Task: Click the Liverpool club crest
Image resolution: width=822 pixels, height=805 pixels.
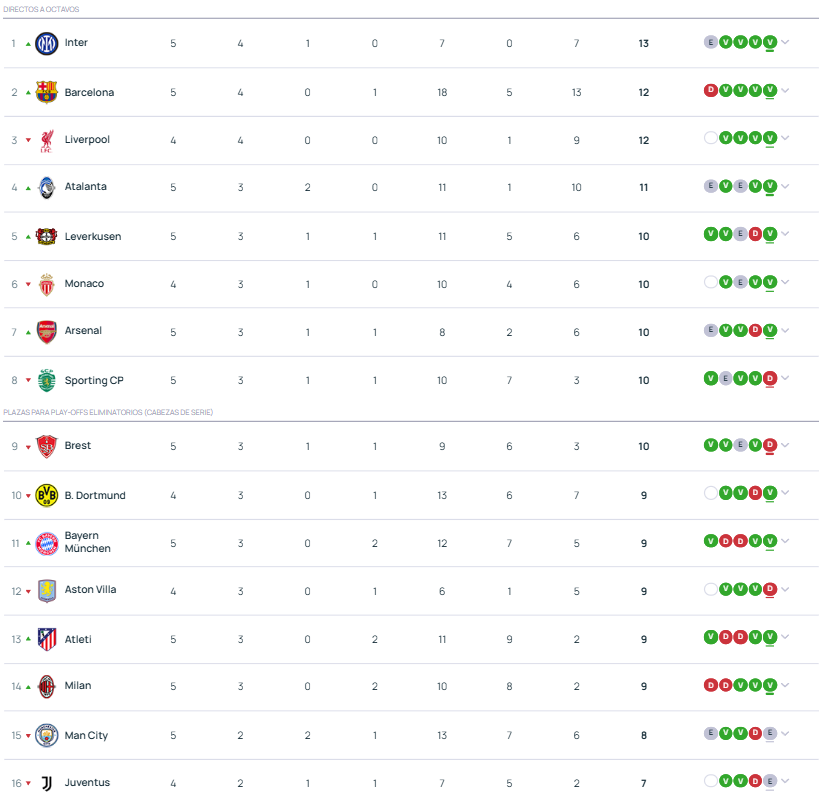Action: coord(46,140)
